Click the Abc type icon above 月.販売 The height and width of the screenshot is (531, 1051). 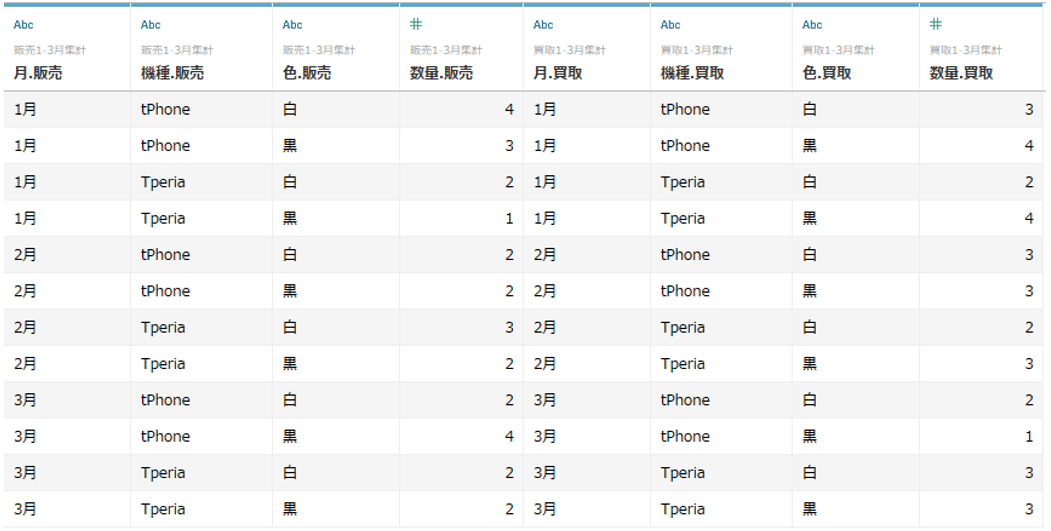[x=23, y=25]
